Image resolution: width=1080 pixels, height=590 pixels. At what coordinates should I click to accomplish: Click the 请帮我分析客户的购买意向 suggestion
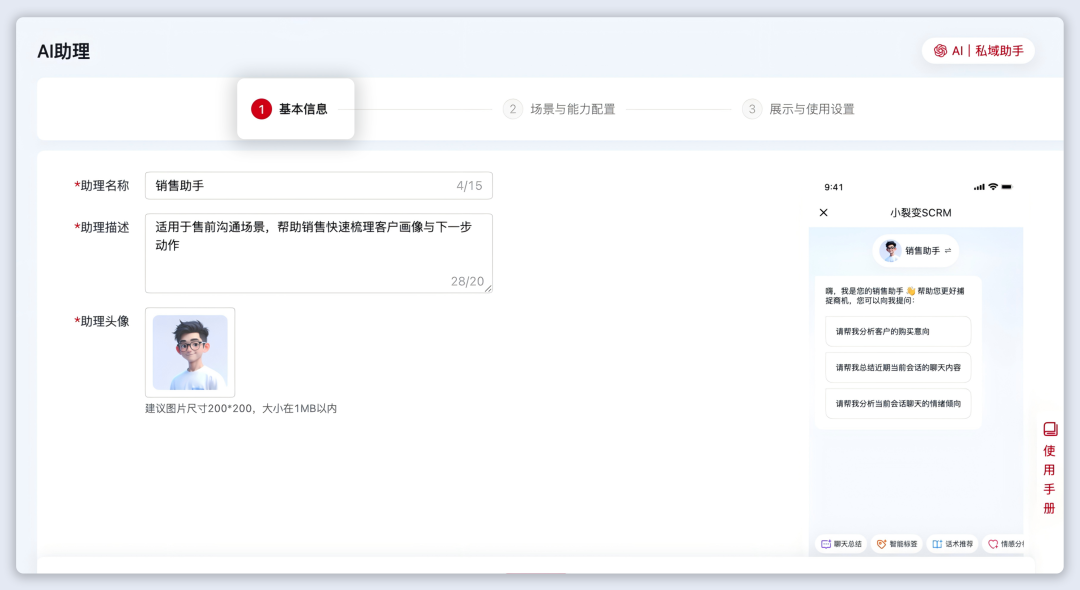click(897, 331)
